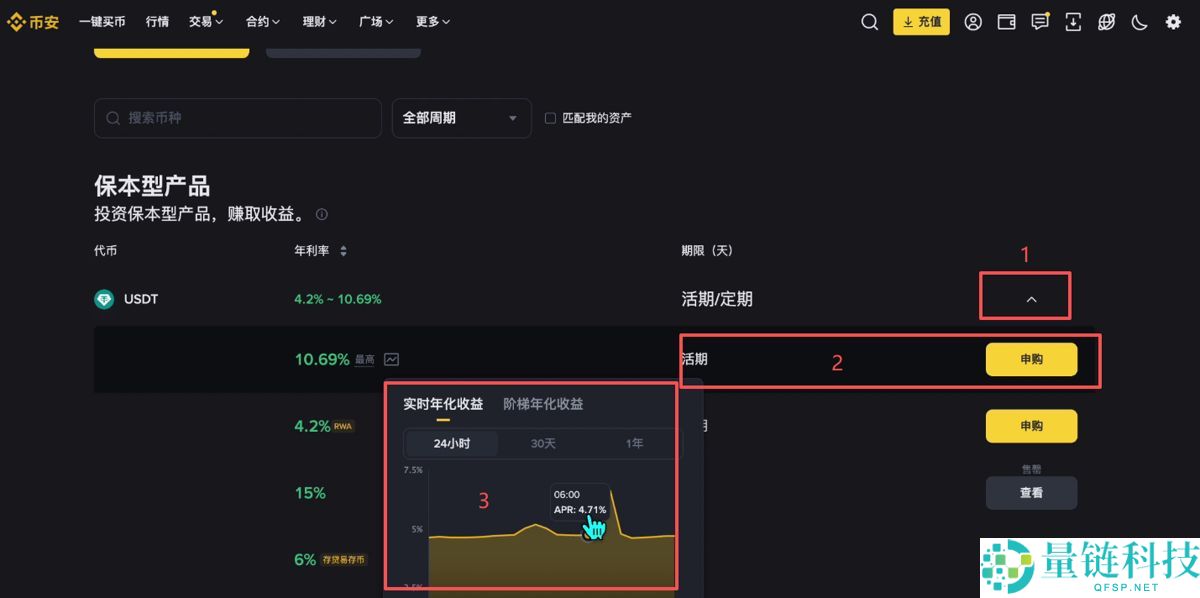The width and height of the screenshot is (1200, 598).
Task: Click inside the 搜索币种 search field
Action: pyautogui.click(x=237, y=118)
